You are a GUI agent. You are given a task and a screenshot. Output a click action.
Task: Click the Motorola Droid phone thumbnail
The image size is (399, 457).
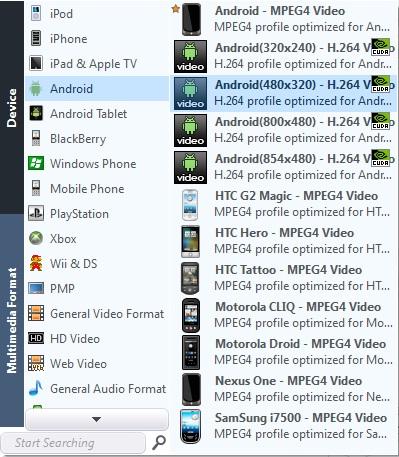pos(191,353)
